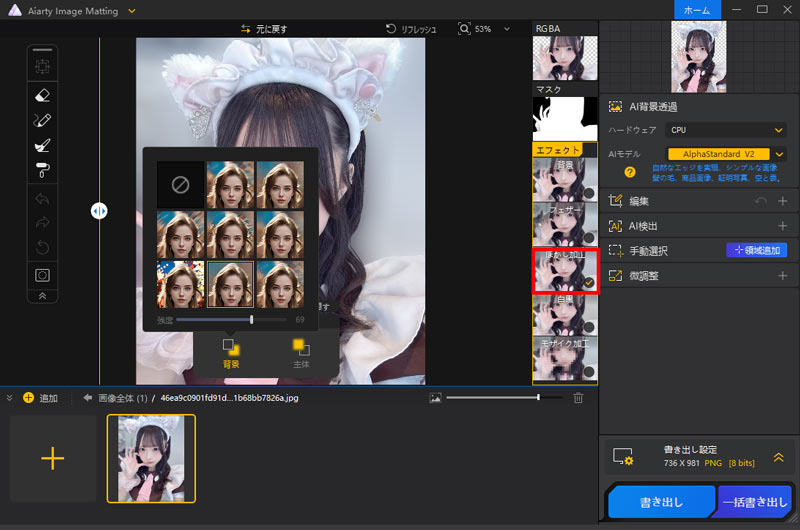
Task: Adjust the 強度 intensity slider
Action: pos(251,320)
